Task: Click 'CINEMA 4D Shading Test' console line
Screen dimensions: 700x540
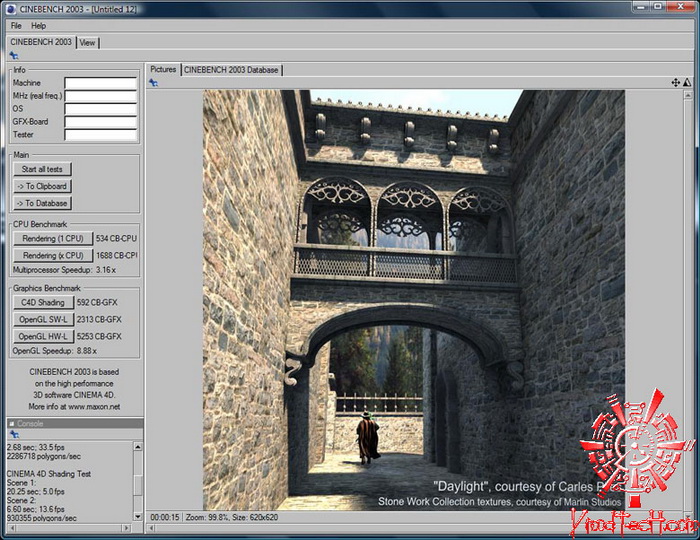Action: [49, 474]
